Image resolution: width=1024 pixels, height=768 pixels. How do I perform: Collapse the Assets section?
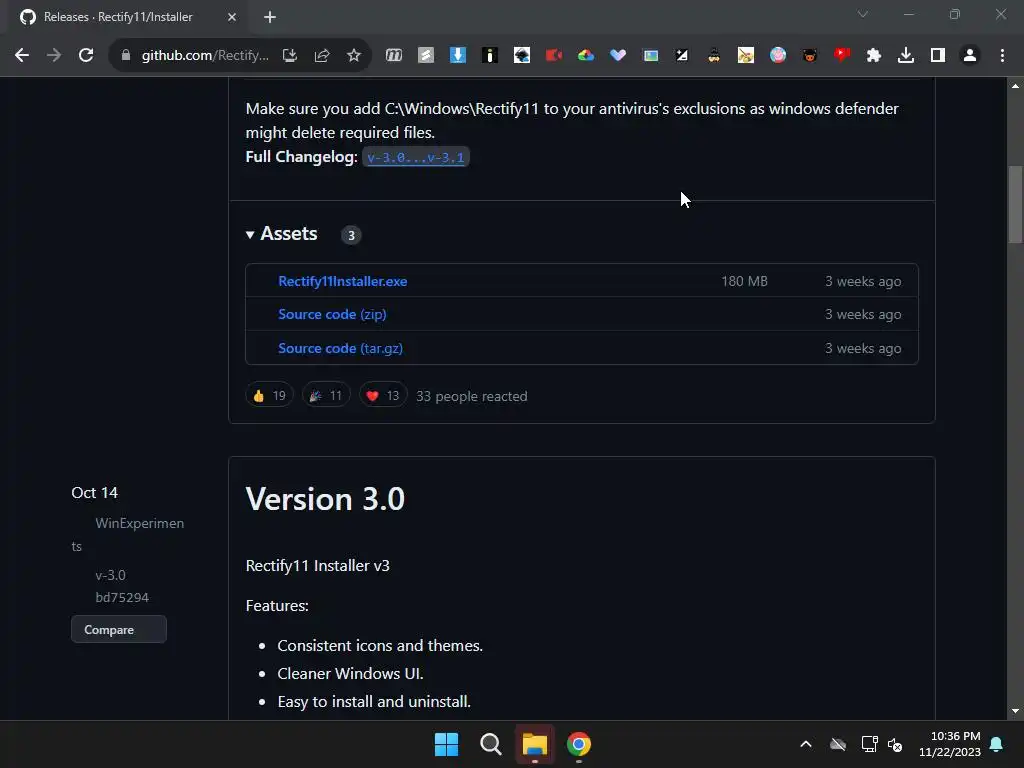pos(281,234)
